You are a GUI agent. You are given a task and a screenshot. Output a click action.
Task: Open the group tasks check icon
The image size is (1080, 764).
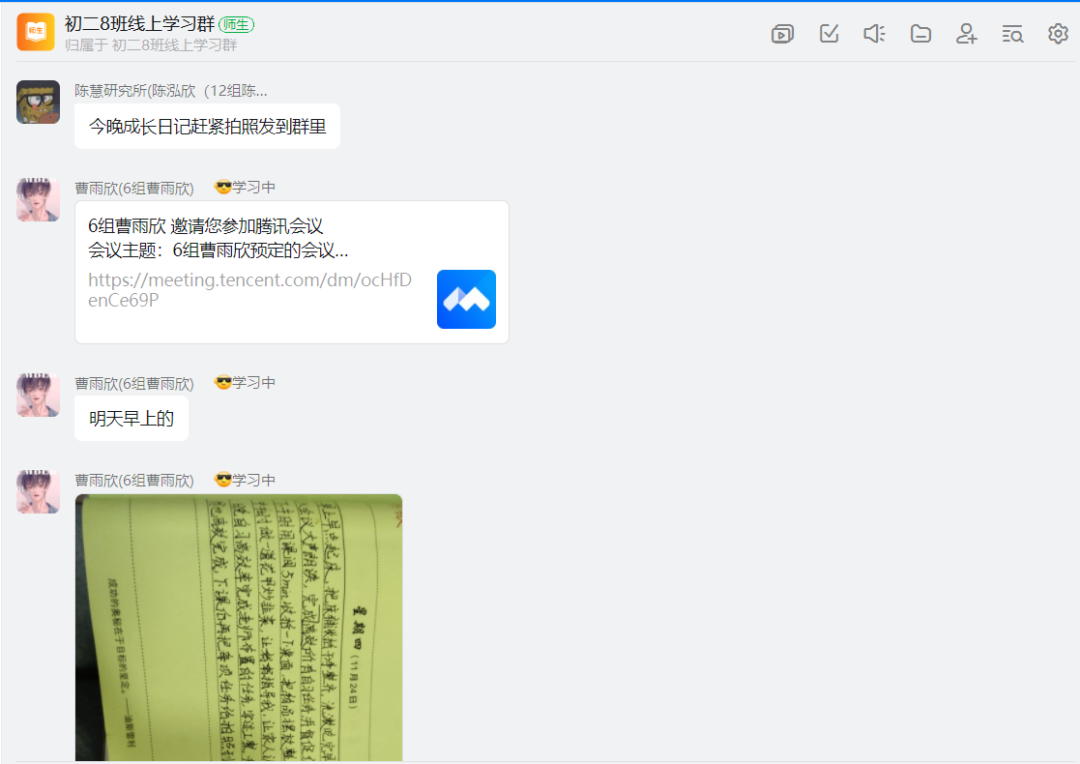click(828, 33)
